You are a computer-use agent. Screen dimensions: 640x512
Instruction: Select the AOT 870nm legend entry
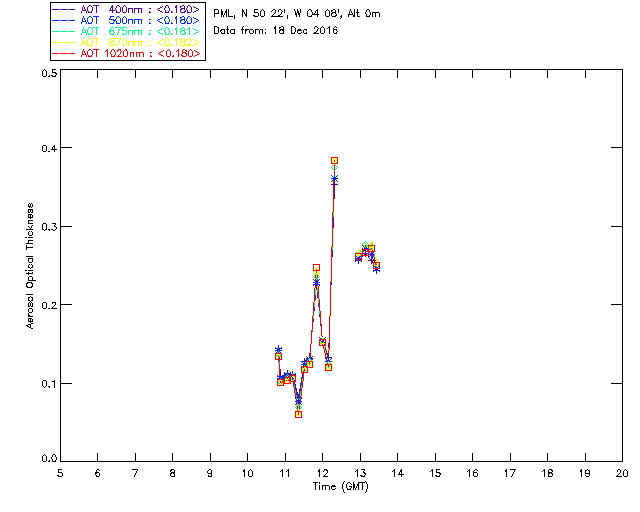pyautogui.click(x=127, y=42)
